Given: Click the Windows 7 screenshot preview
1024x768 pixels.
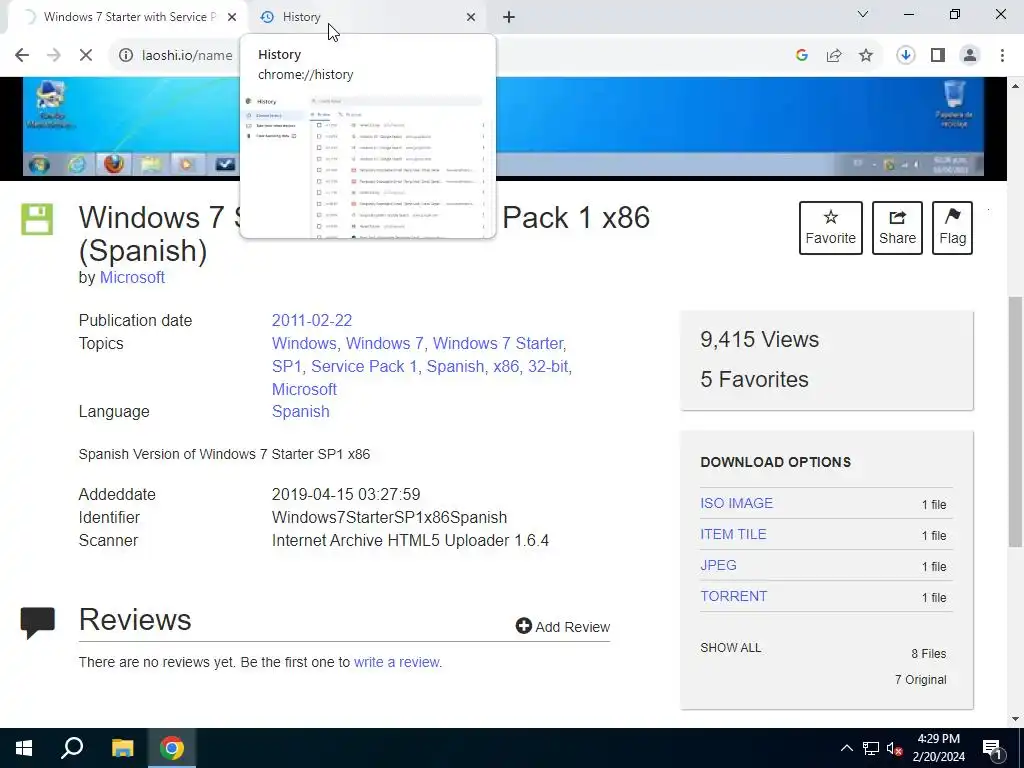Looking at the screenshot, I should pos(503,128).
